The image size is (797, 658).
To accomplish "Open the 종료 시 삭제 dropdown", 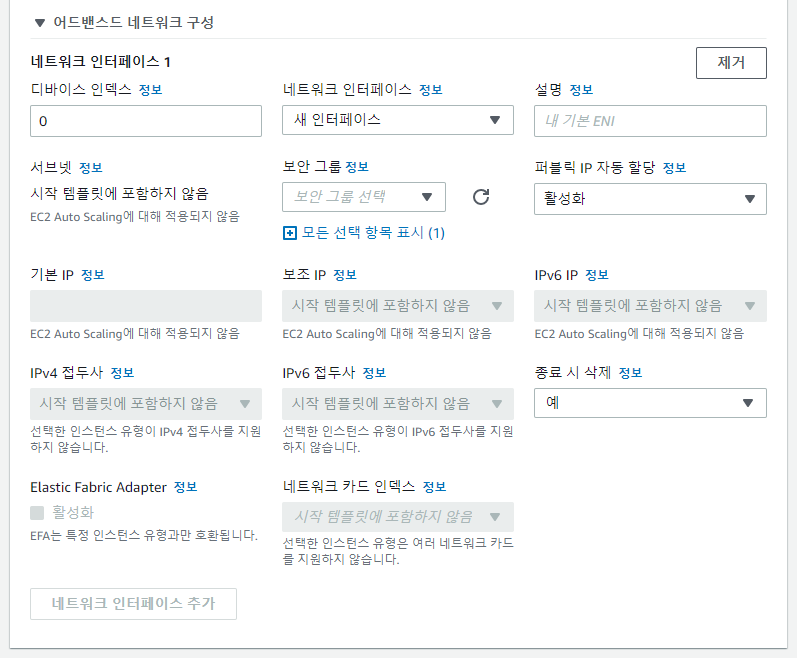I will click(650, 403).
